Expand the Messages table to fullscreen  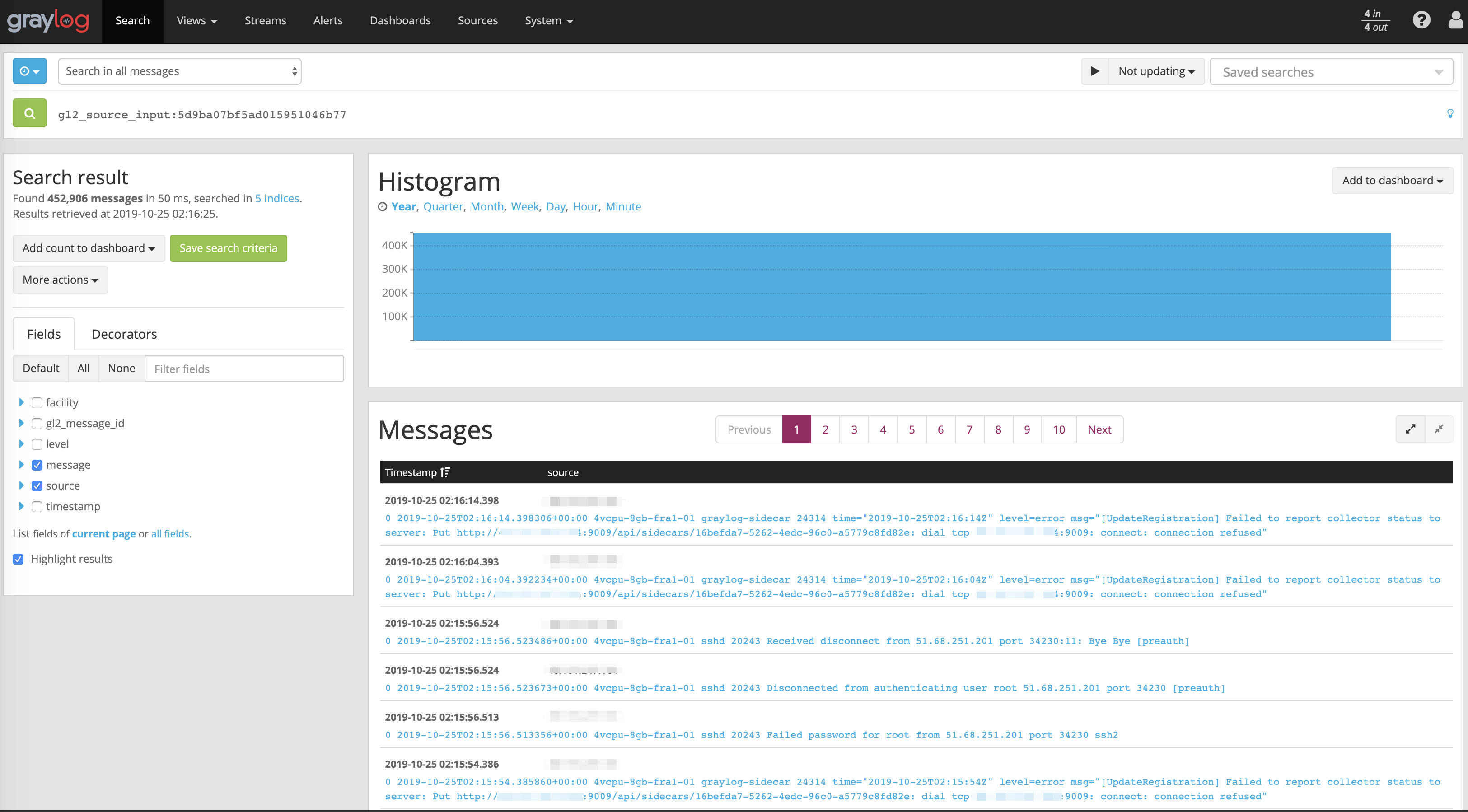coord(1411,429)
